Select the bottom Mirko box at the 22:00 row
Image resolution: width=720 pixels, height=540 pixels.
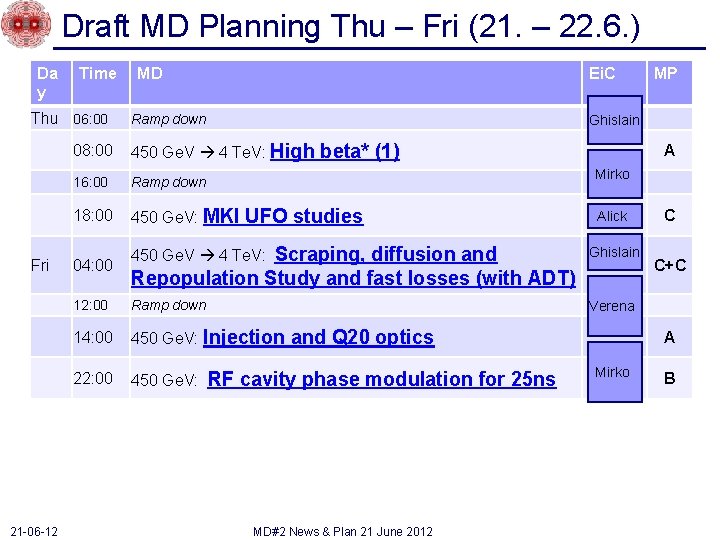612,372
